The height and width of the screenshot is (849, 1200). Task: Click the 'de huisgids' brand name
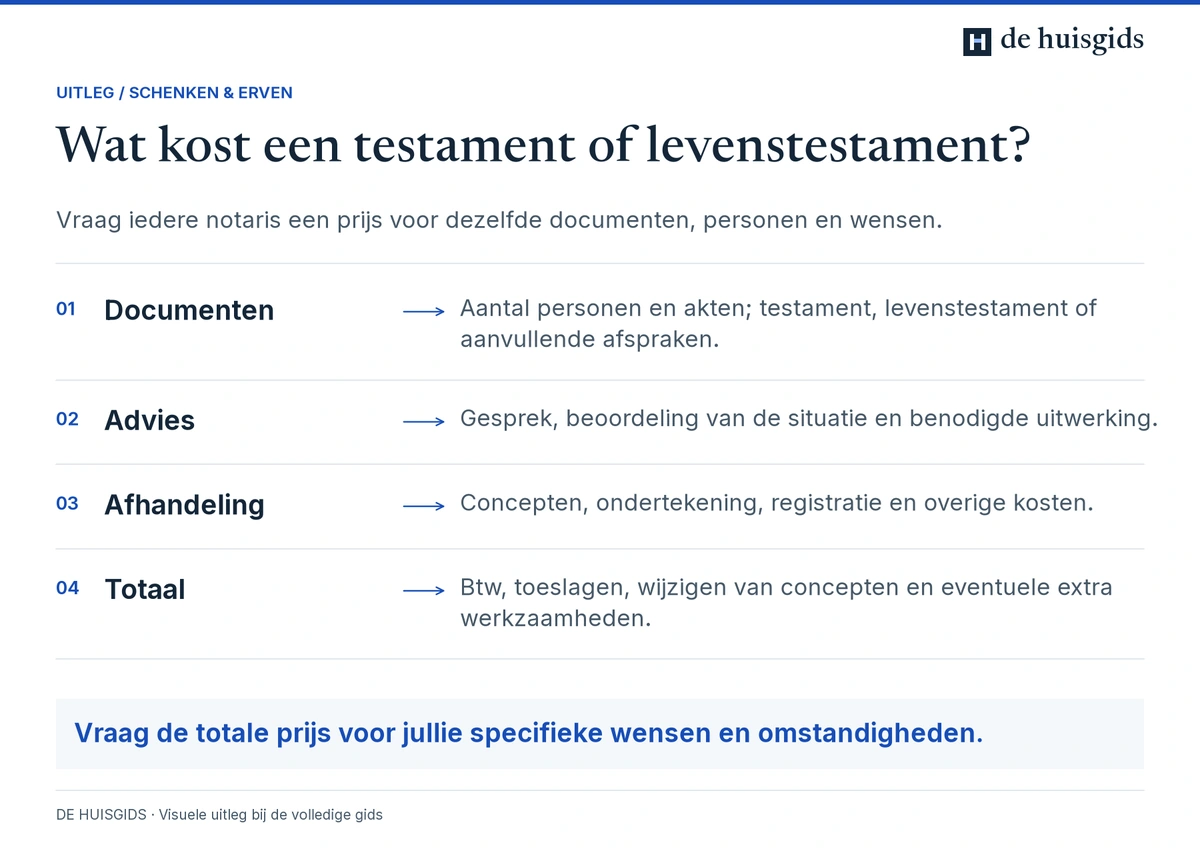(1072, 40)
